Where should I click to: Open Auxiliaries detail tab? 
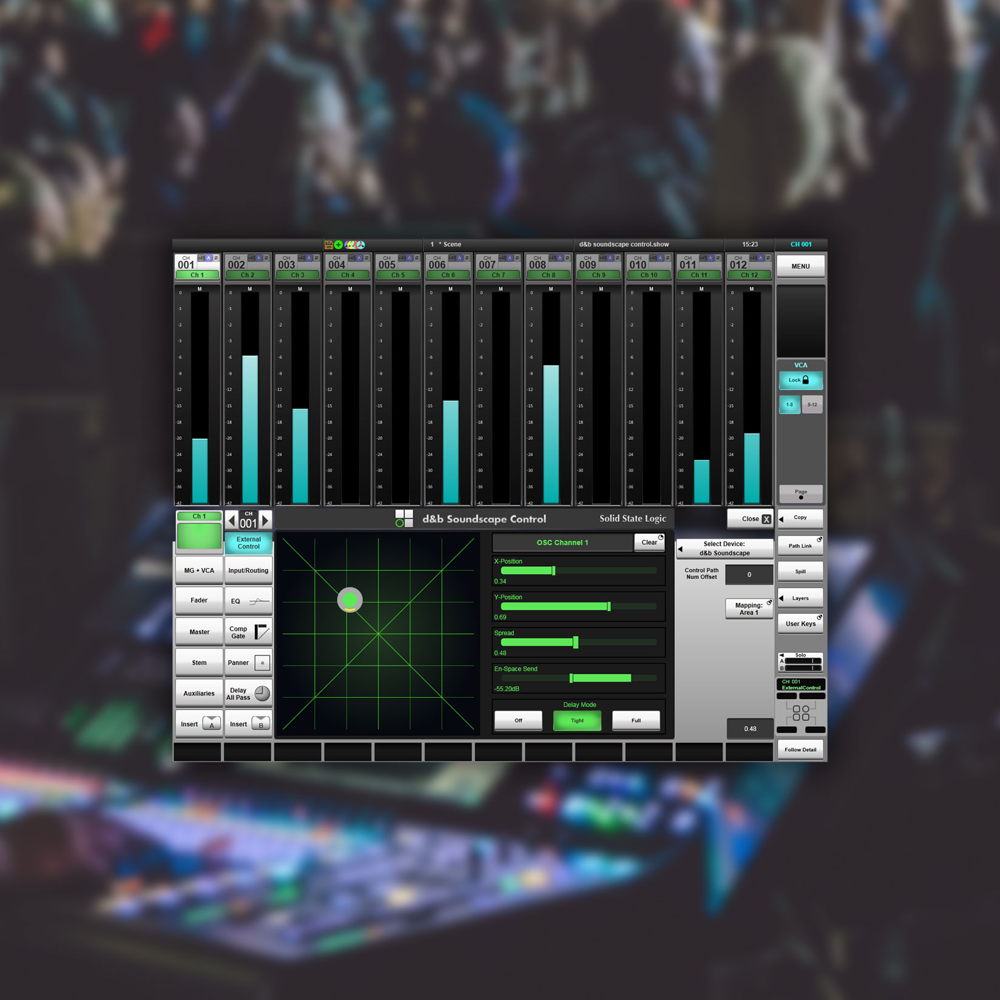coord(199,693)
